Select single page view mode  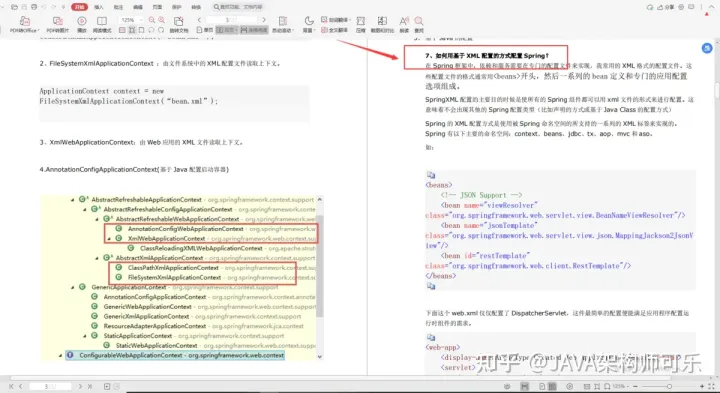pos(205,30)
